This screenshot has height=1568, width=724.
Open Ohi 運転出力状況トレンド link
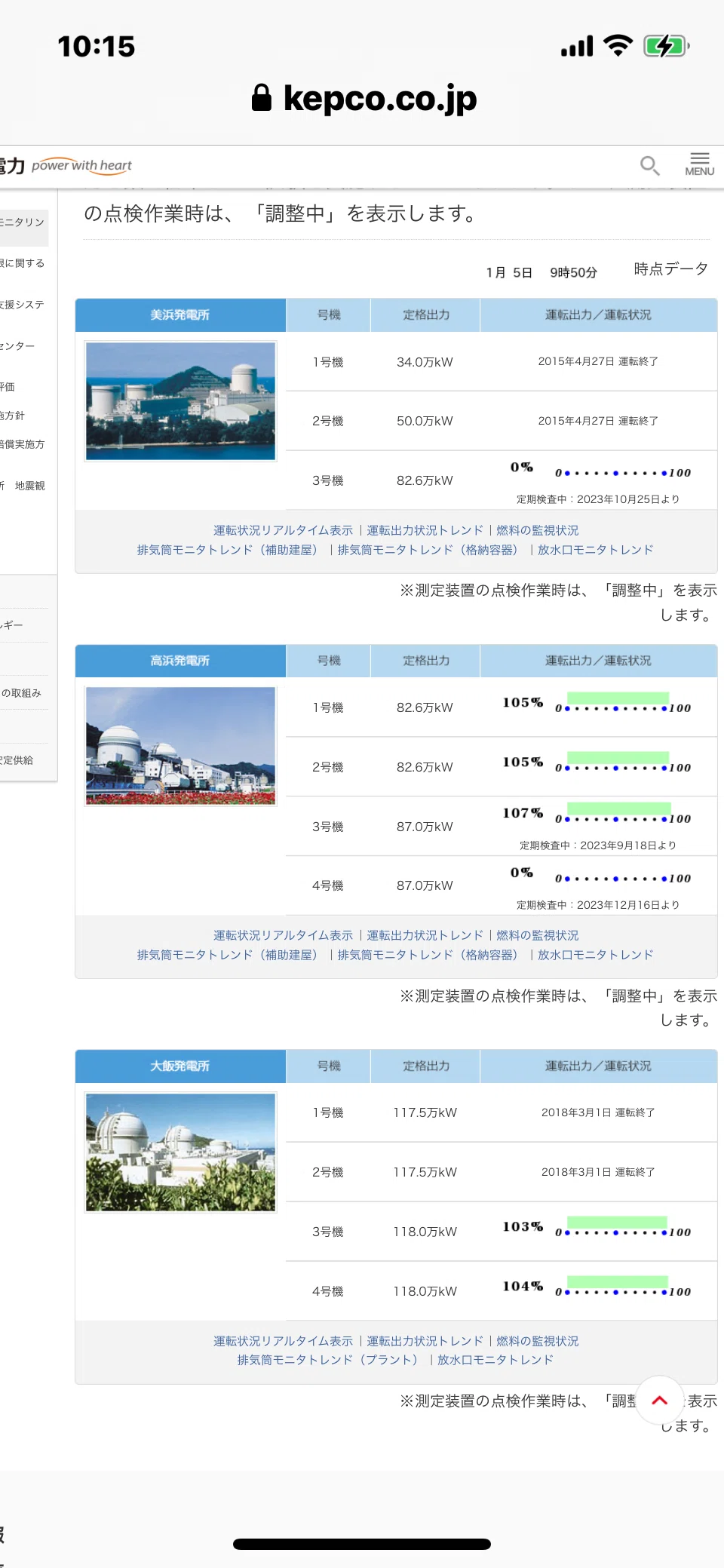(425, 1341)
